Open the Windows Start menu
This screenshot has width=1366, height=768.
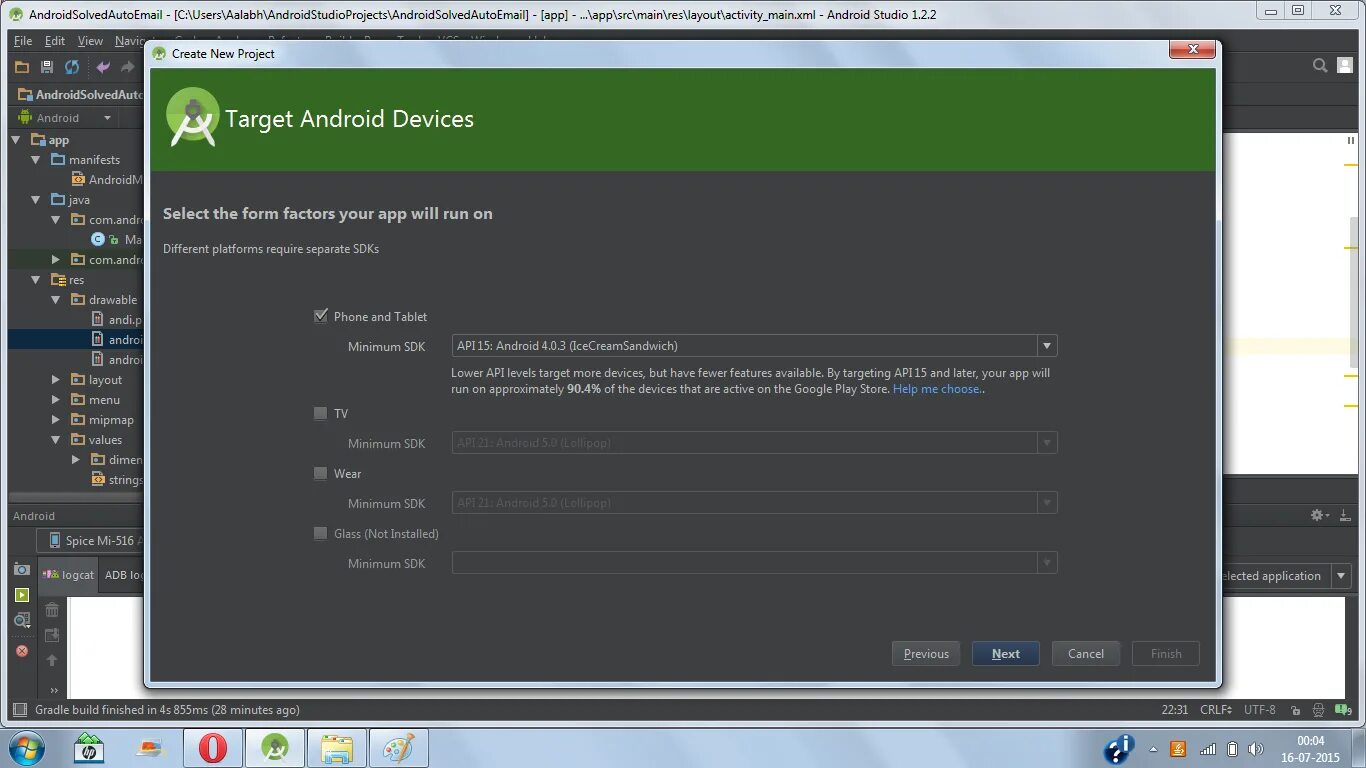coord(26,748)
